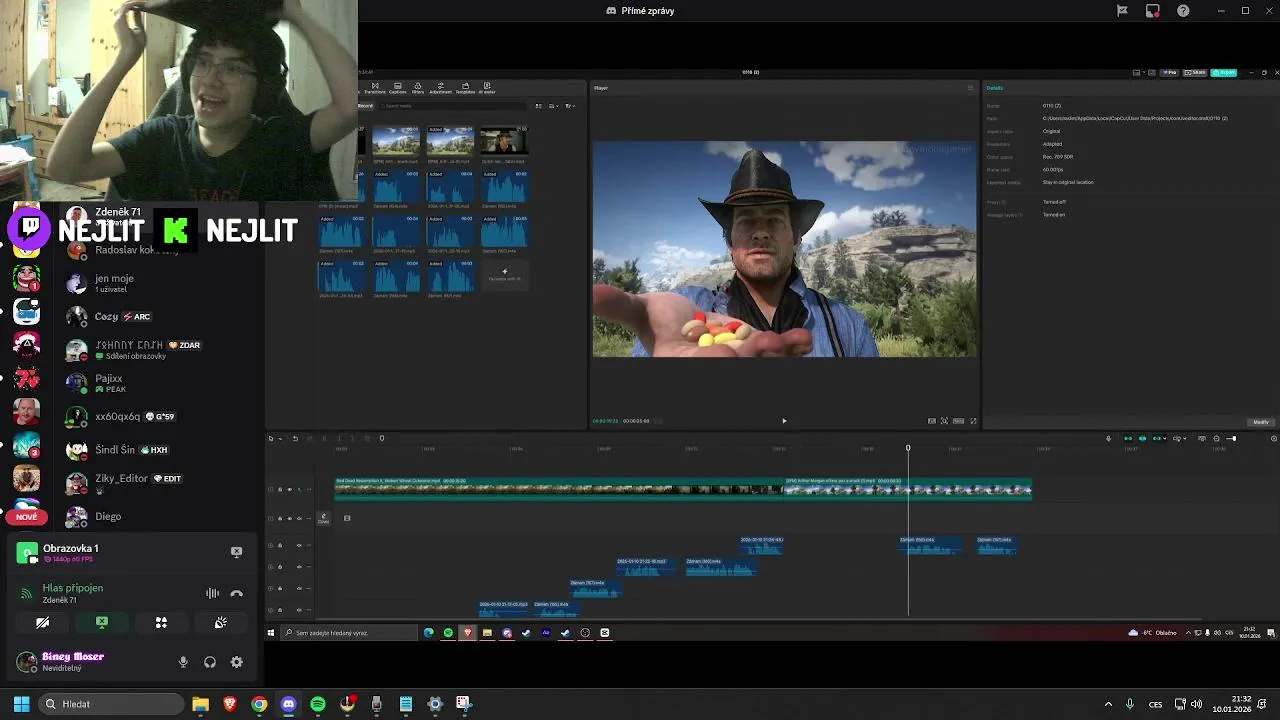Viewport: 1280px width, 720px height.
Task: Click the timeline microphone record icon
Action: coord(1108,438)
